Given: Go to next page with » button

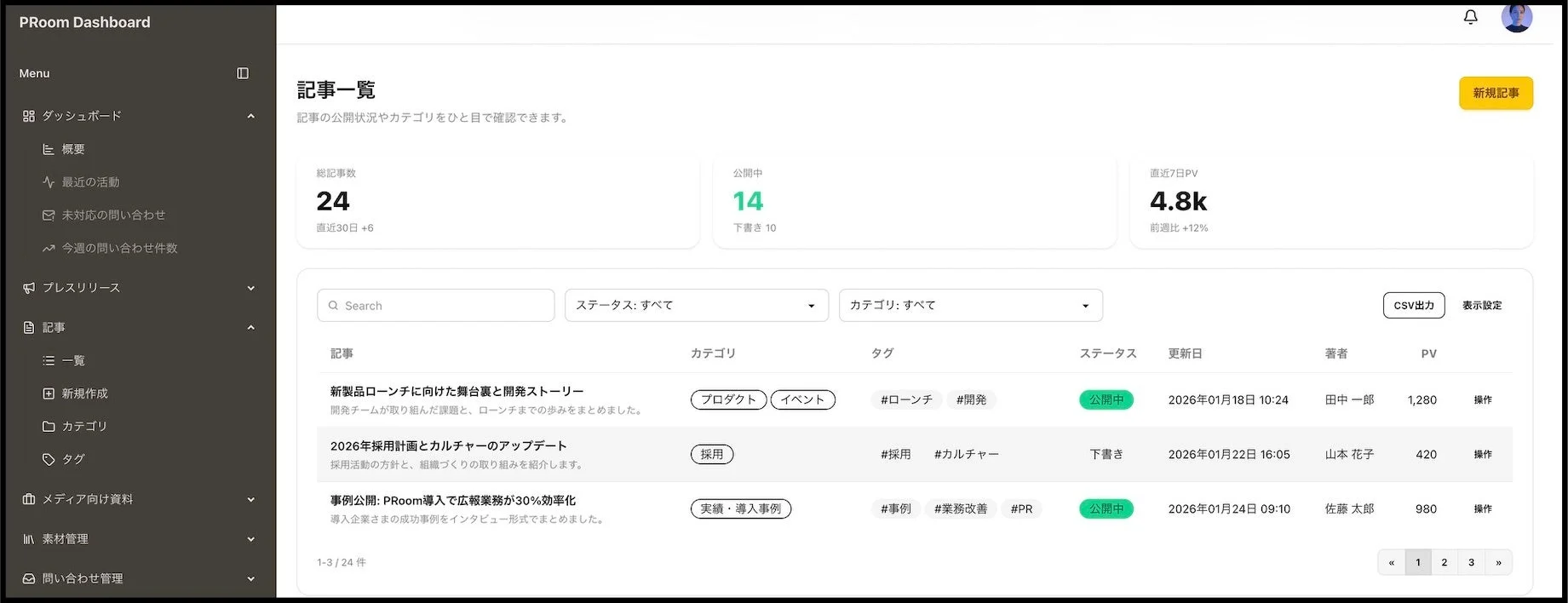Looking at the screenshot, I should [x=1499, y=562].
